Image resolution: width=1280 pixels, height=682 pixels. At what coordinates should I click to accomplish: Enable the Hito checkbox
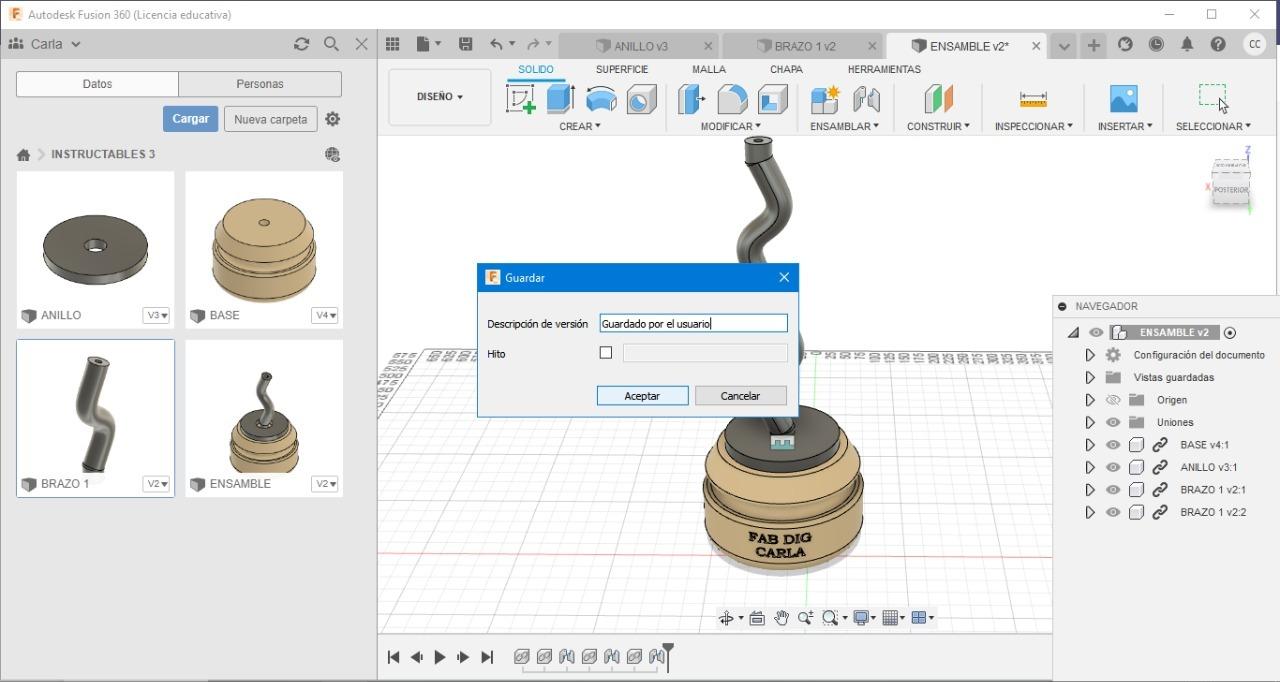click(605, 353)
